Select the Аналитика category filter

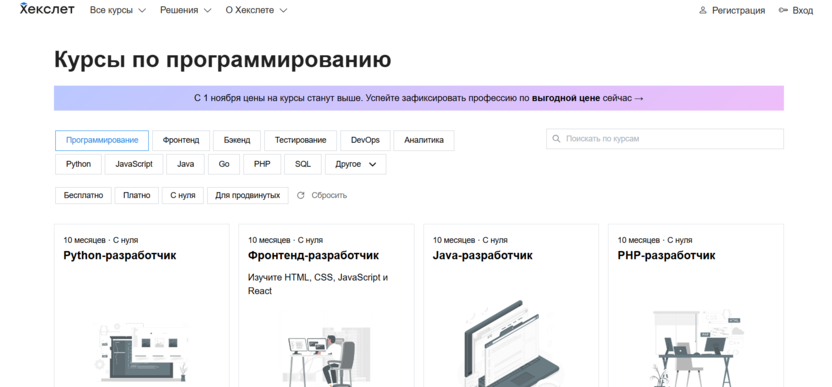pos(424,140)
